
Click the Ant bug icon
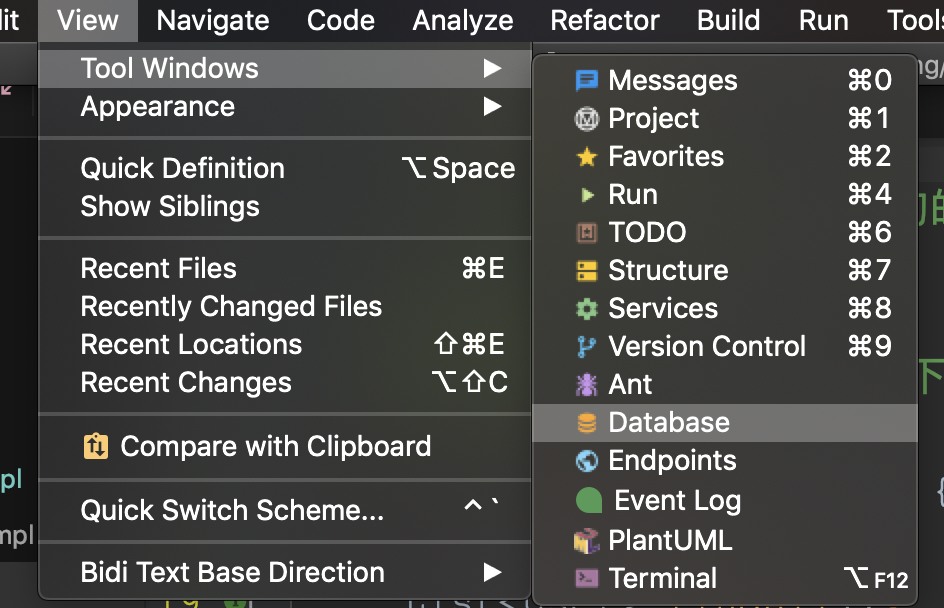coord(586,385)
